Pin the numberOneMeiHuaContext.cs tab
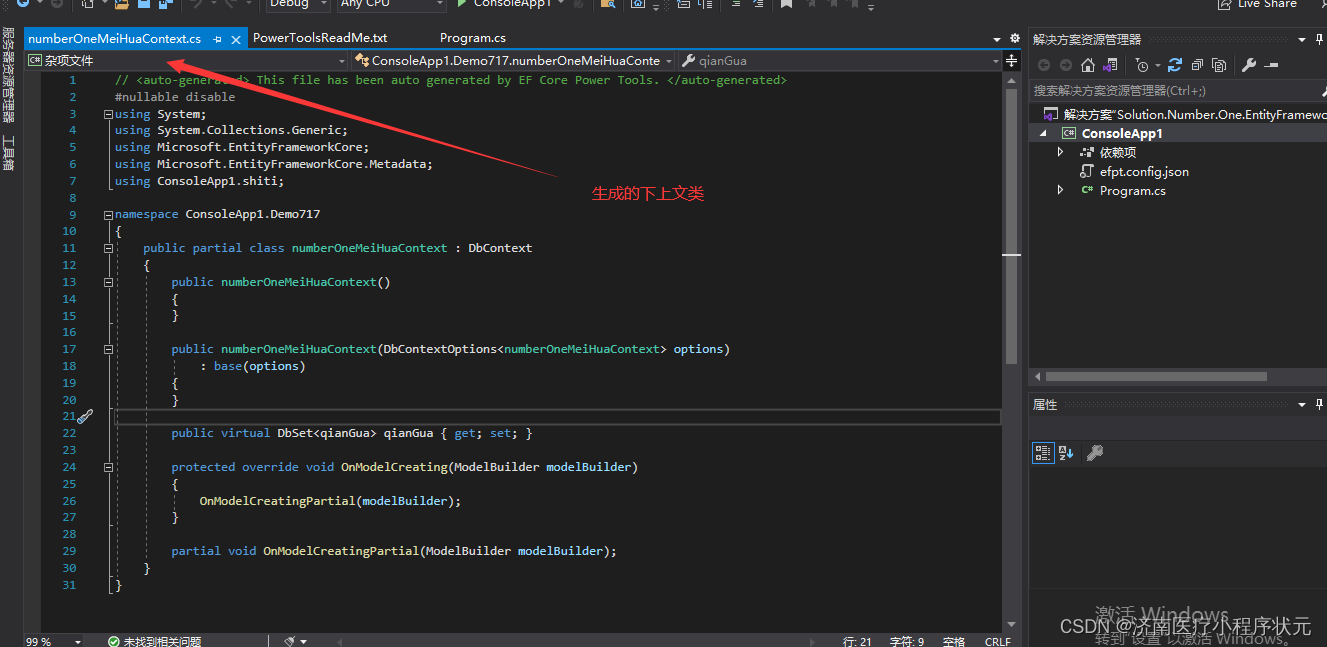Screen dimensions: 1327x647 218,39
